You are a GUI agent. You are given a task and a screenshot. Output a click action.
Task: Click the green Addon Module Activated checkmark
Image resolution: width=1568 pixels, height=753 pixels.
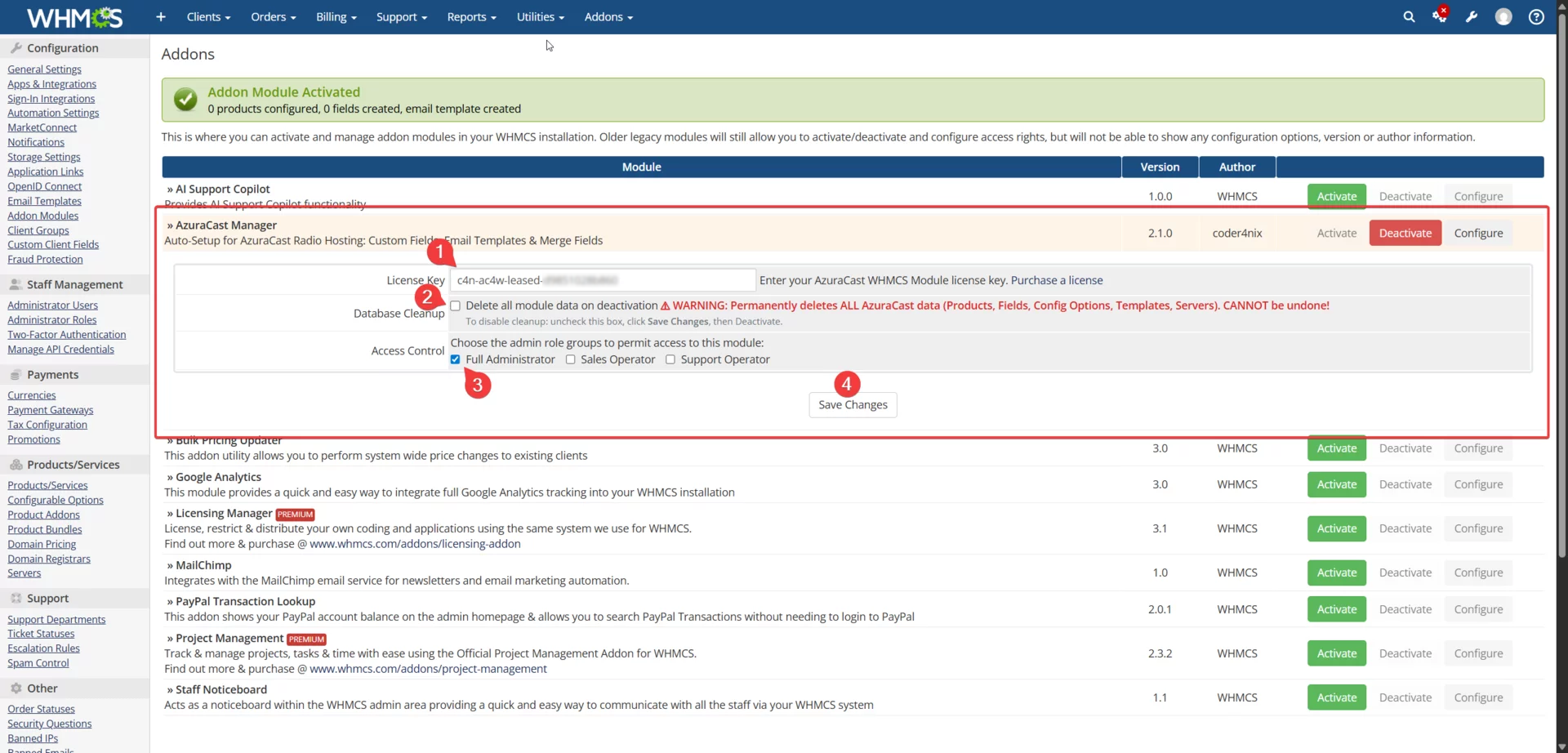click(x=185, y=99)
